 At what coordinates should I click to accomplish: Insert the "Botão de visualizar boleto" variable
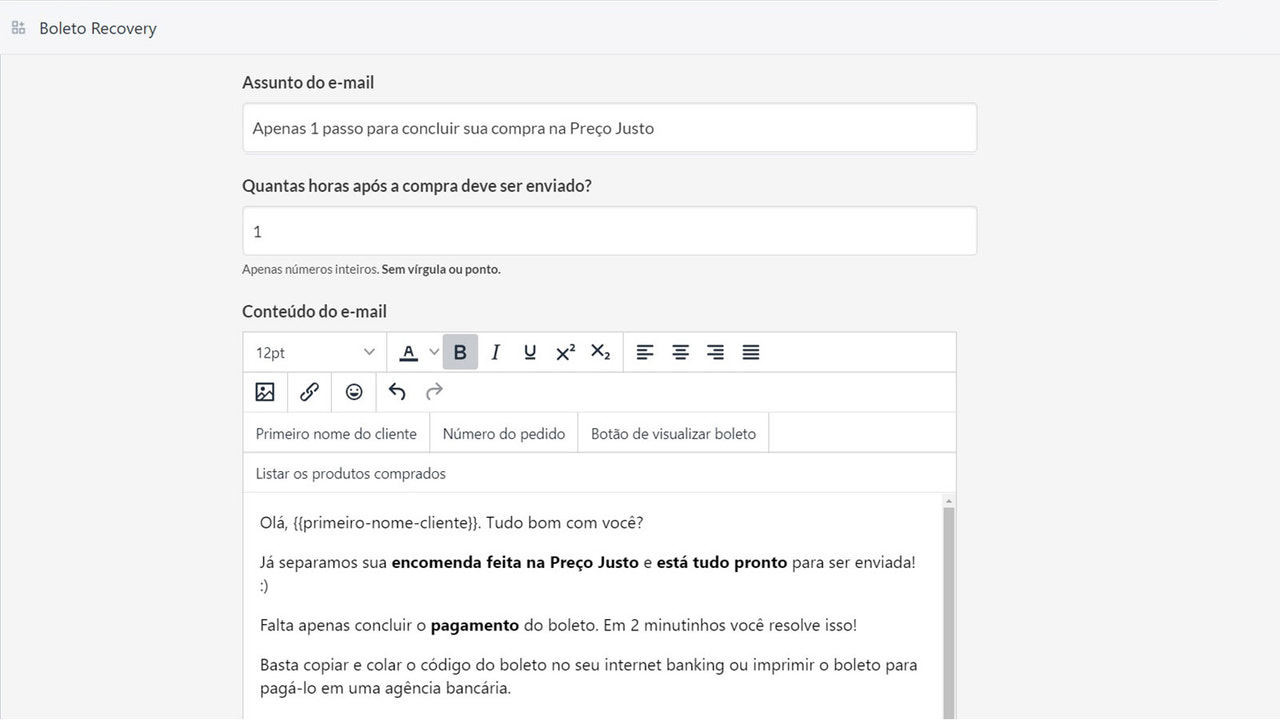(673, 433)
